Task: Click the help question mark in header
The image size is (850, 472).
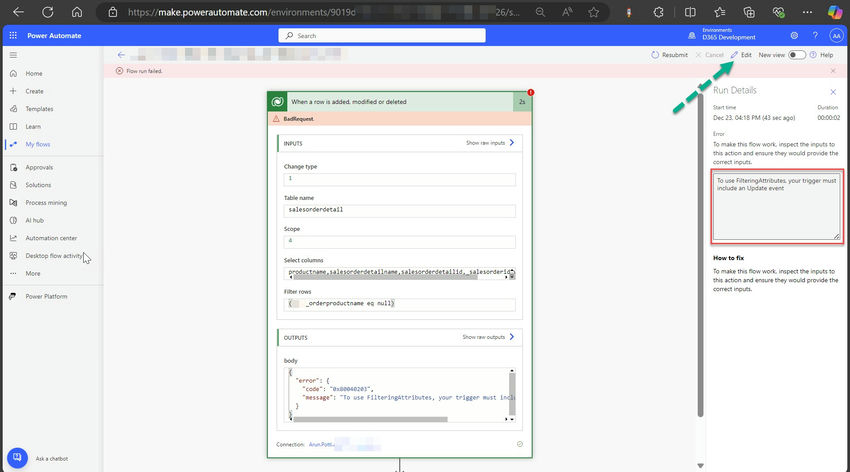Action: tap(815, 36)
